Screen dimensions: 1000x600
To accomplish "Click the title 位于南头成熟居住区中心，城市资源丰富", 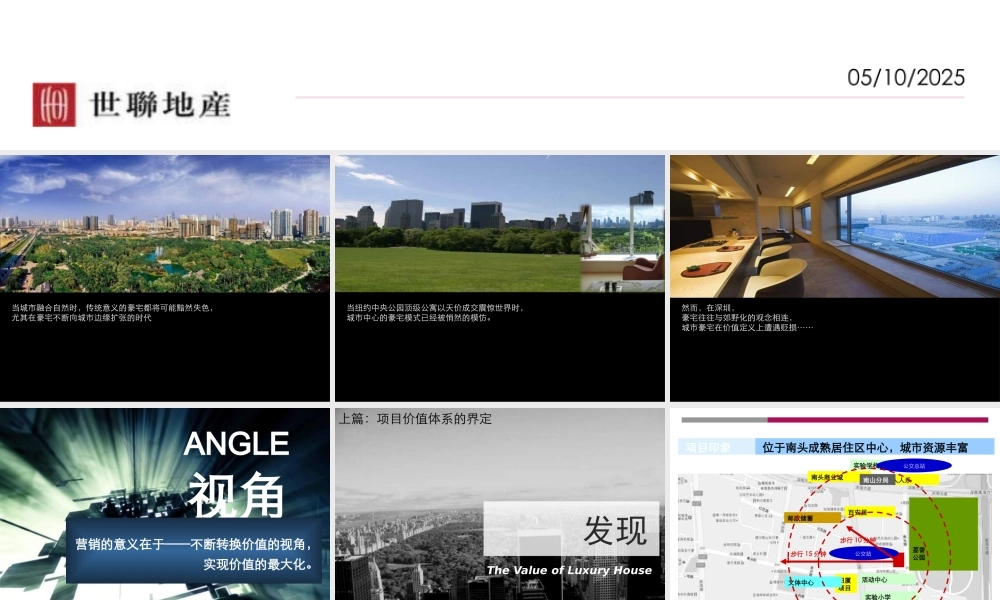I will coord(865,448).
